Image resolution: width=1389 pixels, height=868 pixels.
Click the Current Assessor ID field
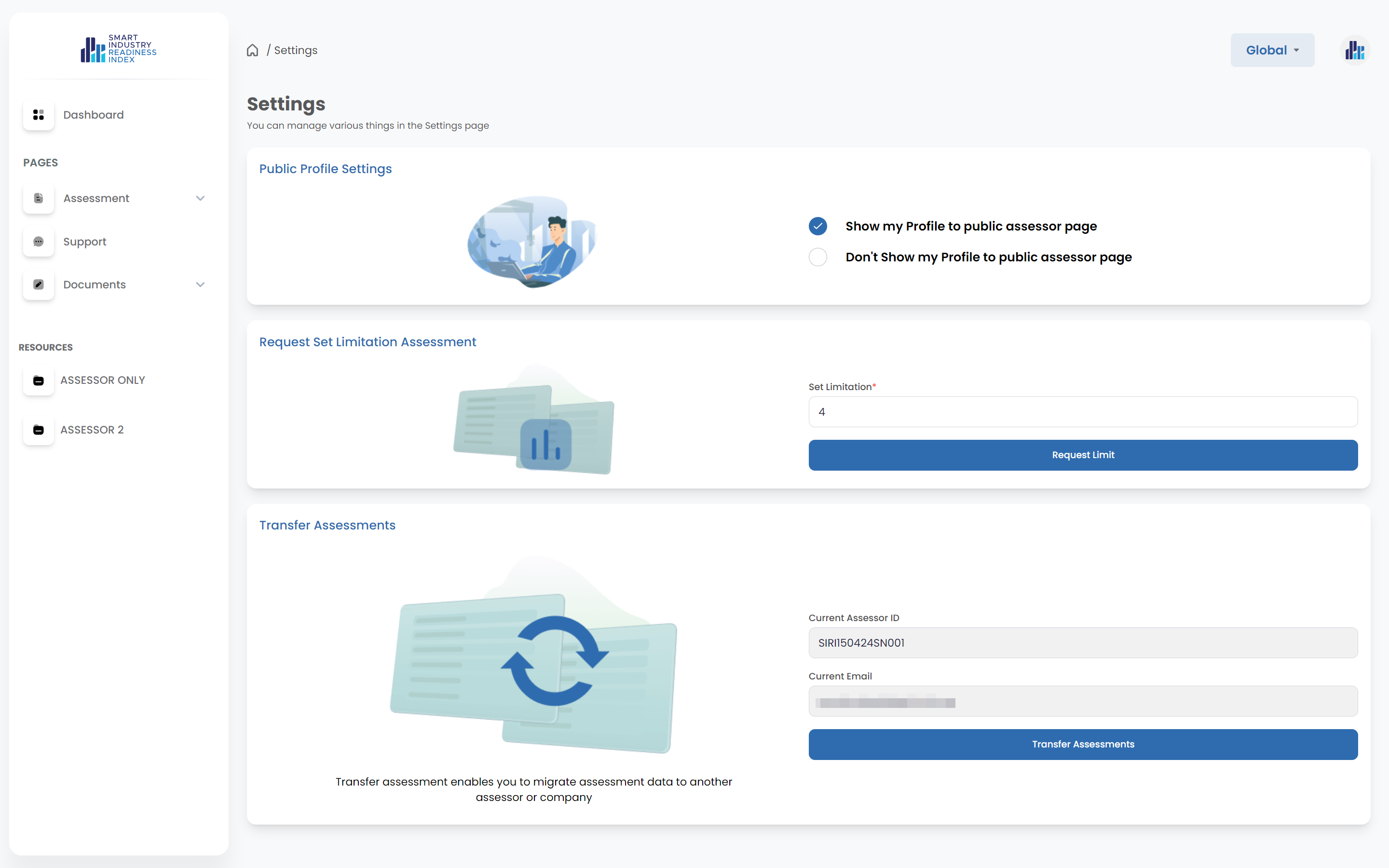(1082, 643)
